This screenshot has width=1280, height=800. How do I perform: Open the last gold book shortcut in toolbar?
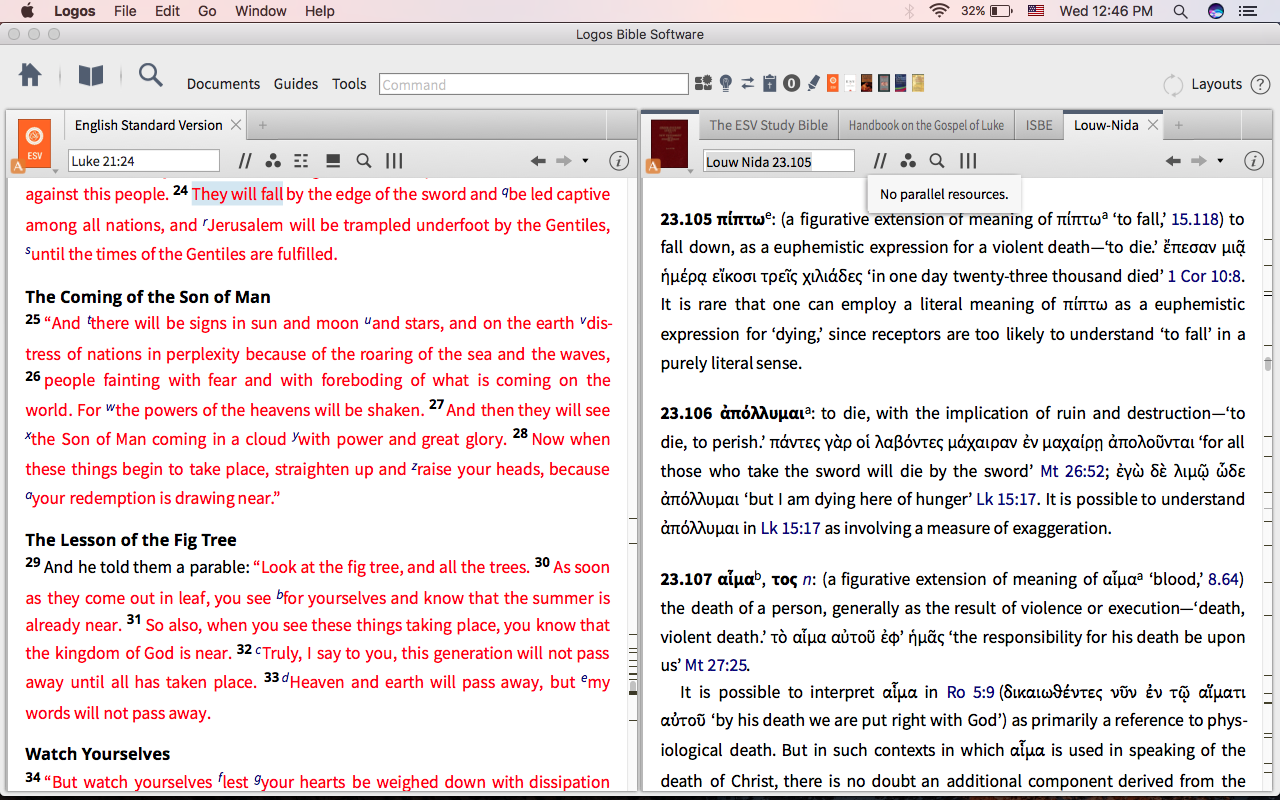click(917, 83)
